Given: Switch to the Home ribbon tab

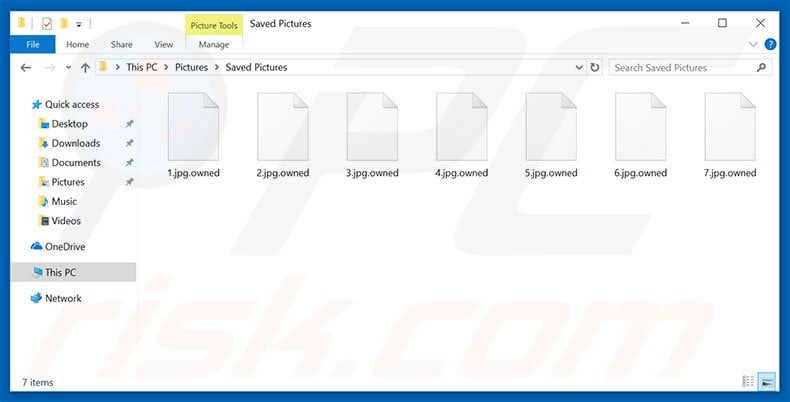Looking at the screenshot, I should coord(77,44).
